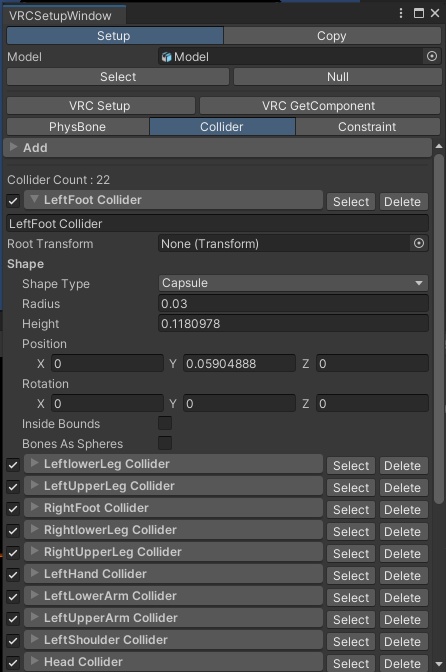
Task: Select the LeftHand Collider object
Action: coord(351,576)
